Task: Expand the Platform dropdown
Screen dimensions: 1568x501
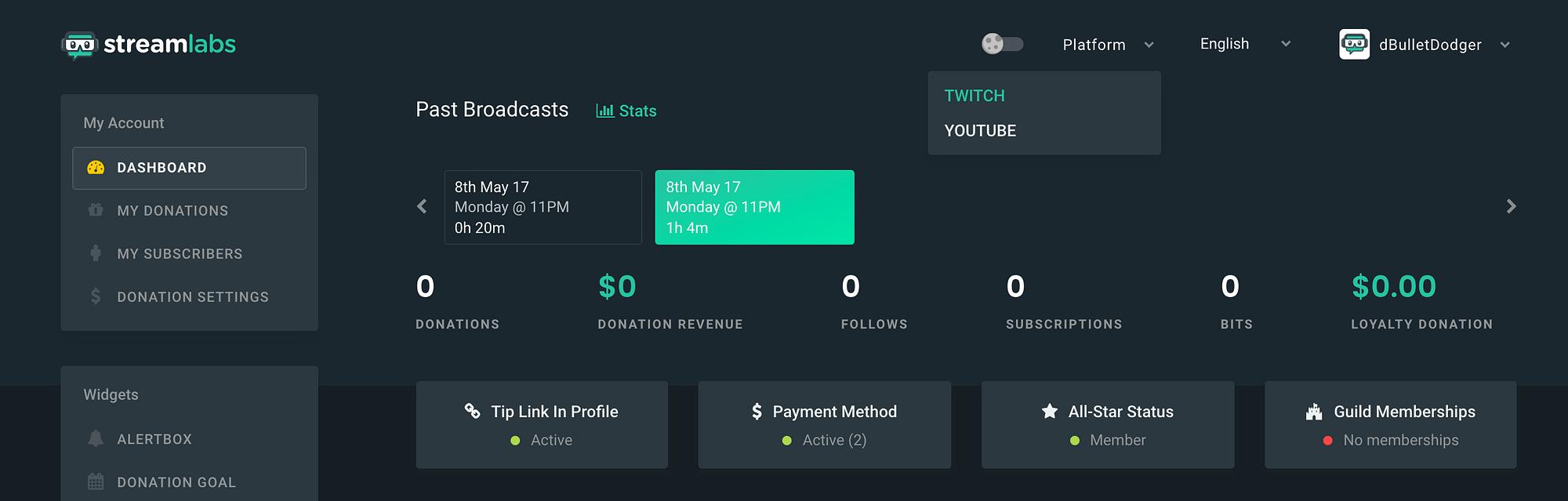Action: [1108, 45]
